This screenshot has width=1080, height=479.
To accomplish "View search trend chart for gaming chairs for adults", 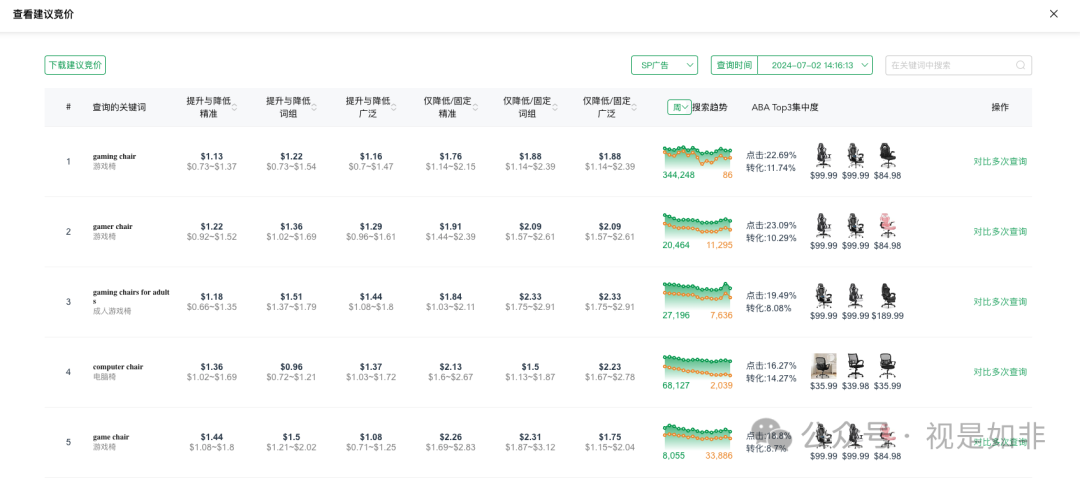I will click(697, 296).
